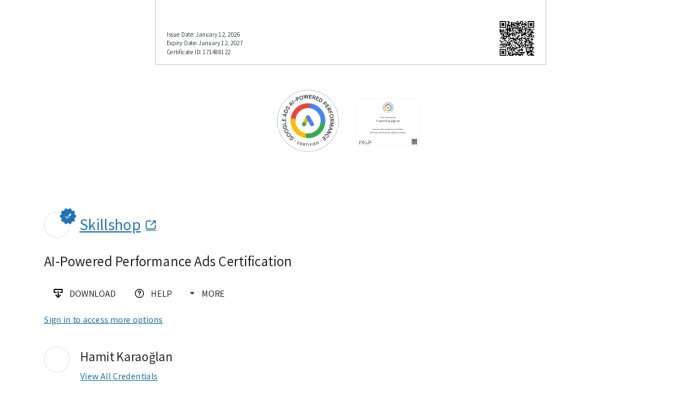The width and height of the screenshot is (700, 394).
Task: Click the MORE dropdown arrow
Action: [192, 293]
